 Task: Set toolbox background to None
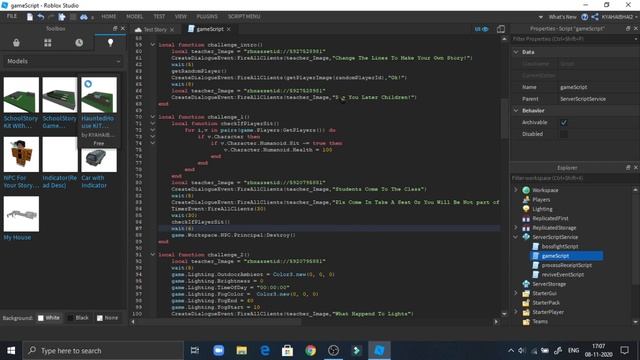tap(107, 318)
